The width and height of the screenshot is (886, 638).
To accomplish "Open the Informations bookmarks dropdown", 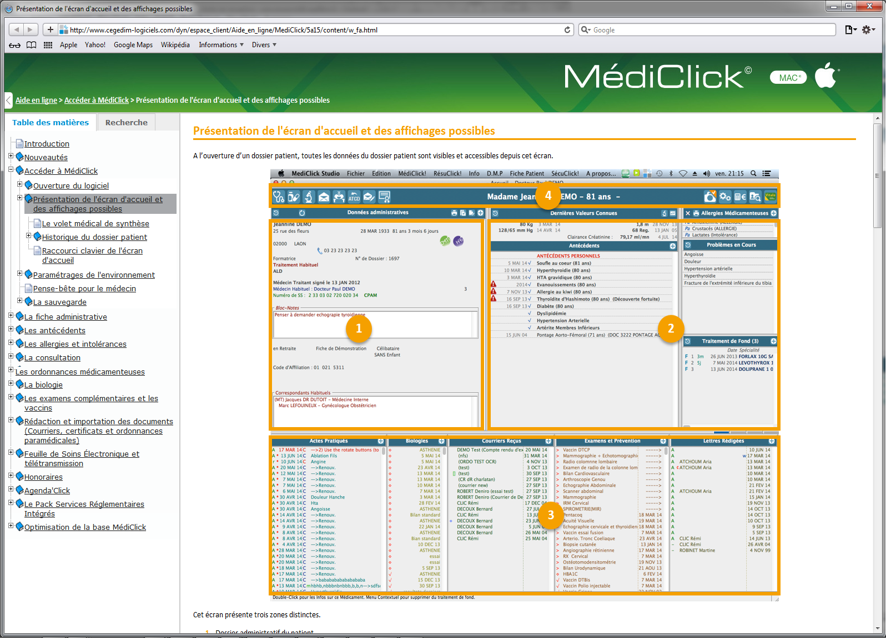I will [x=221, y=45].
